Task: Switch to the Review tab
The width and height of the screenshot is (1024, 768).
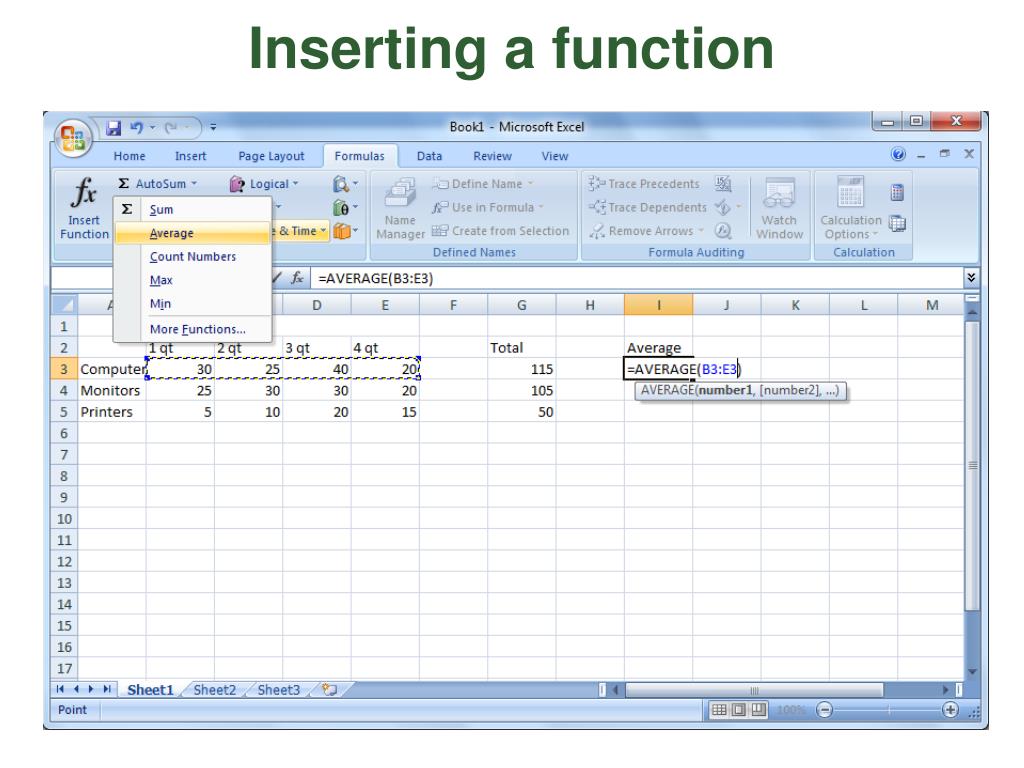Action: tap(492, 157)
